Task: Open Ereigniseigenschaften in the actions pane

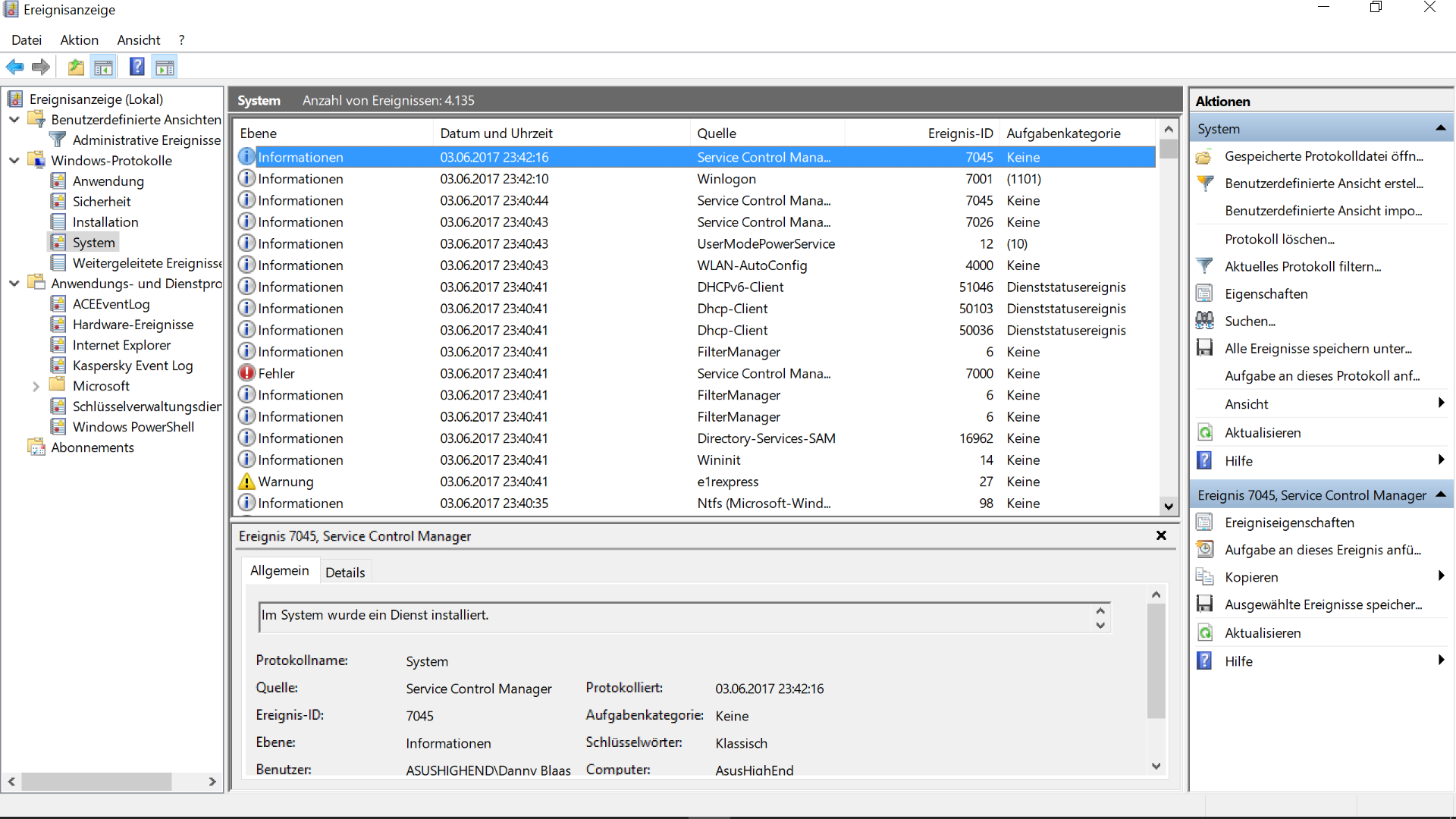Action: (x=1289, y=522)
